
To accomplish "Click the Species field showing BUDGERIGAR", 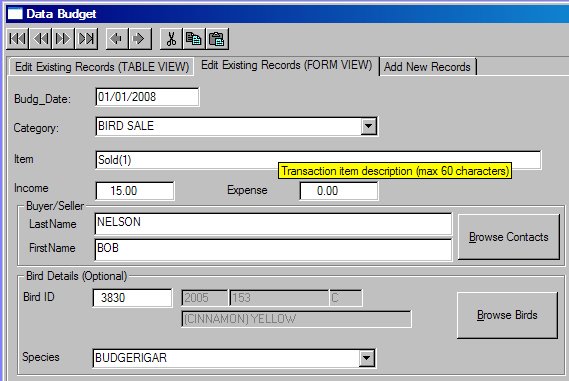I will 234,358.
